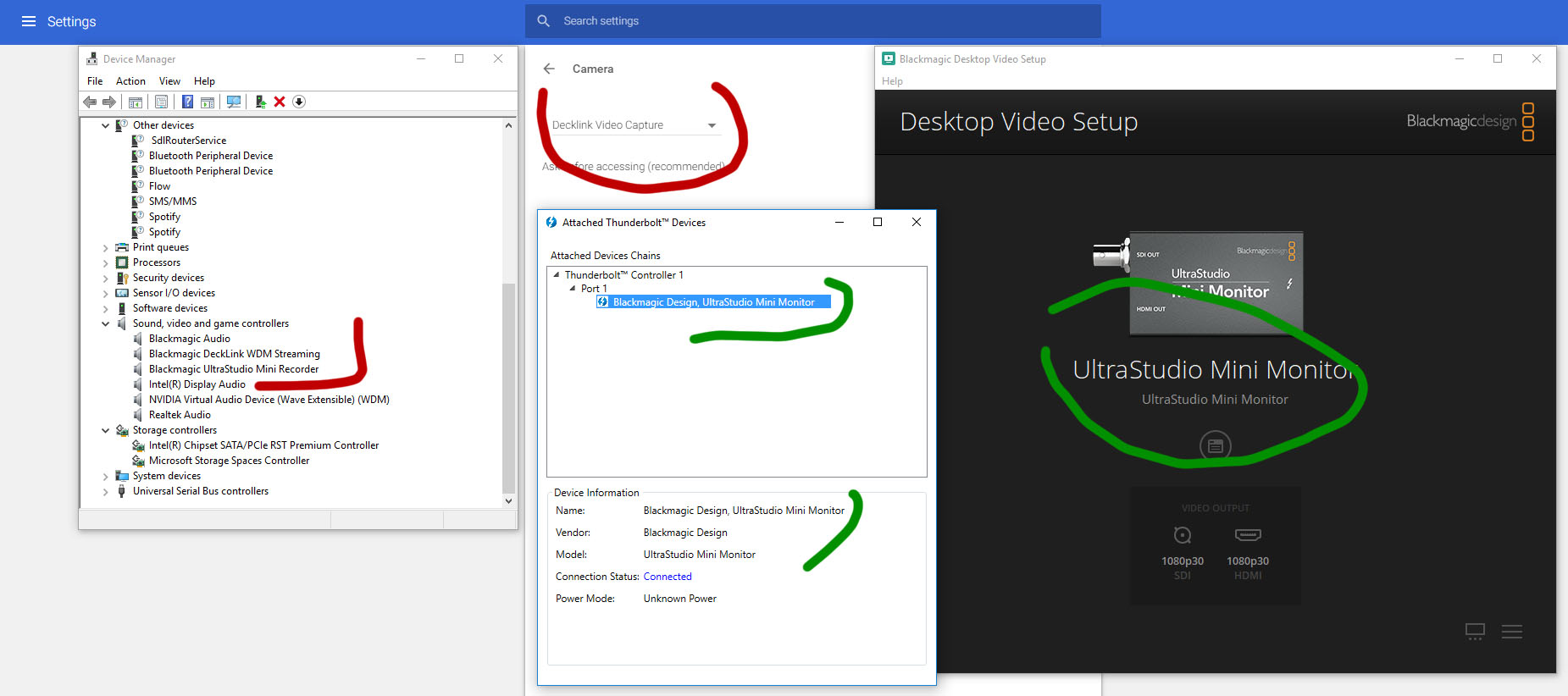Expand the Processors category

tap(106, 263)
